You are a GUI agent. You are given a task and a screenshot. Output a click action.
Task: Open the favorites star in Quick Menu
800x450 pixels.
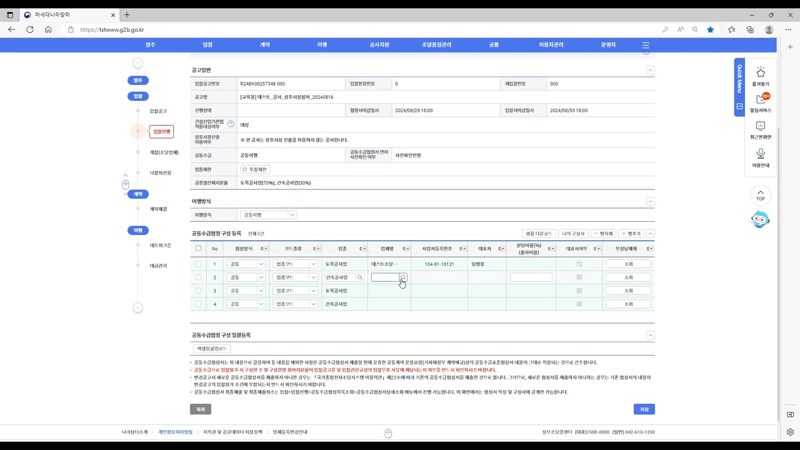coord(760,72)
